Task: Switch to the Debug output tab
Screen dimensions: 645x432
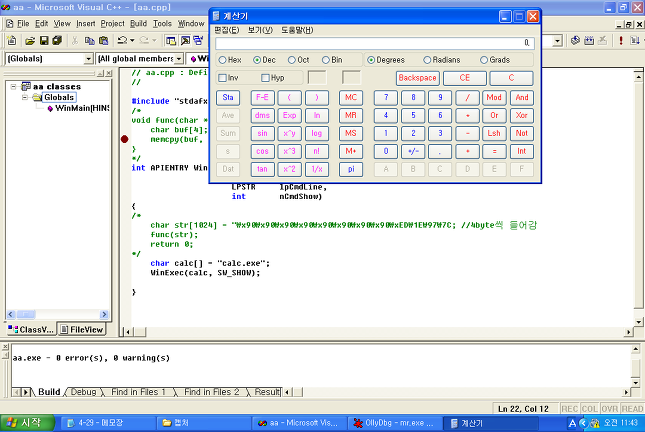Action: (83, 392)
